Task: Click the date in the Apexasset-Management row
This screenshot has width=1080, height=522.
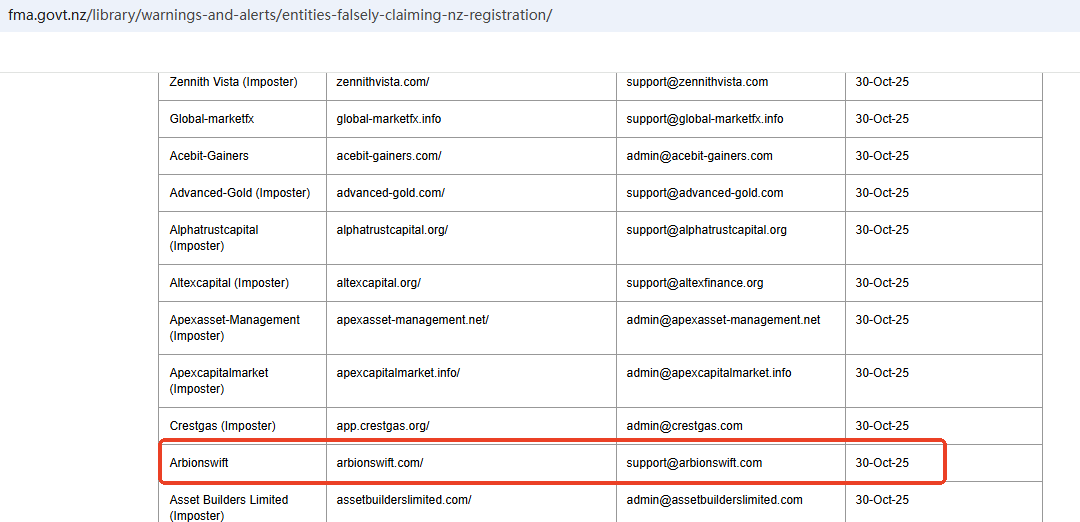Action: pos(882,320)
